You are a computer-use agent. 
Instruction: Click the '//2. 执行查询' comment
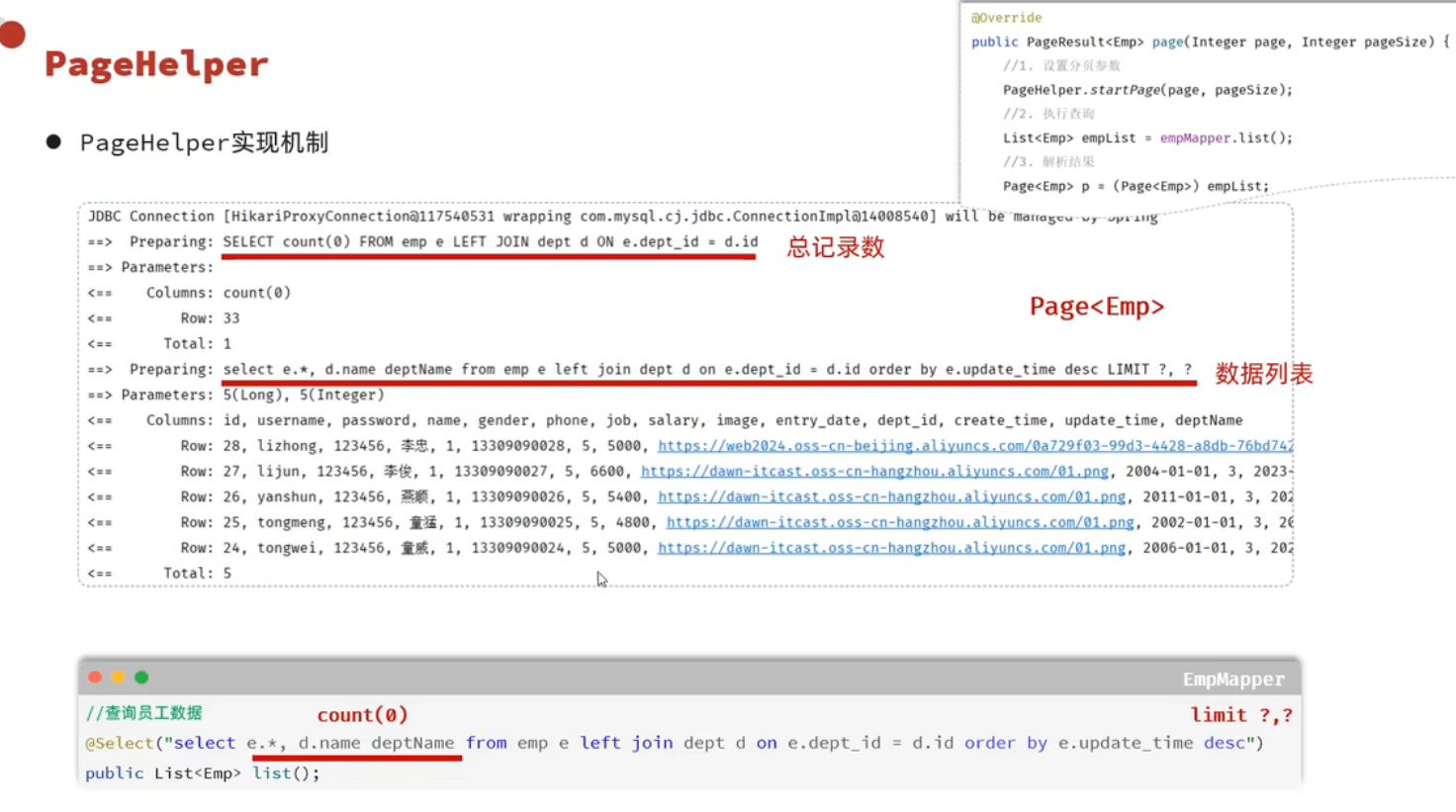point(1048,114)
